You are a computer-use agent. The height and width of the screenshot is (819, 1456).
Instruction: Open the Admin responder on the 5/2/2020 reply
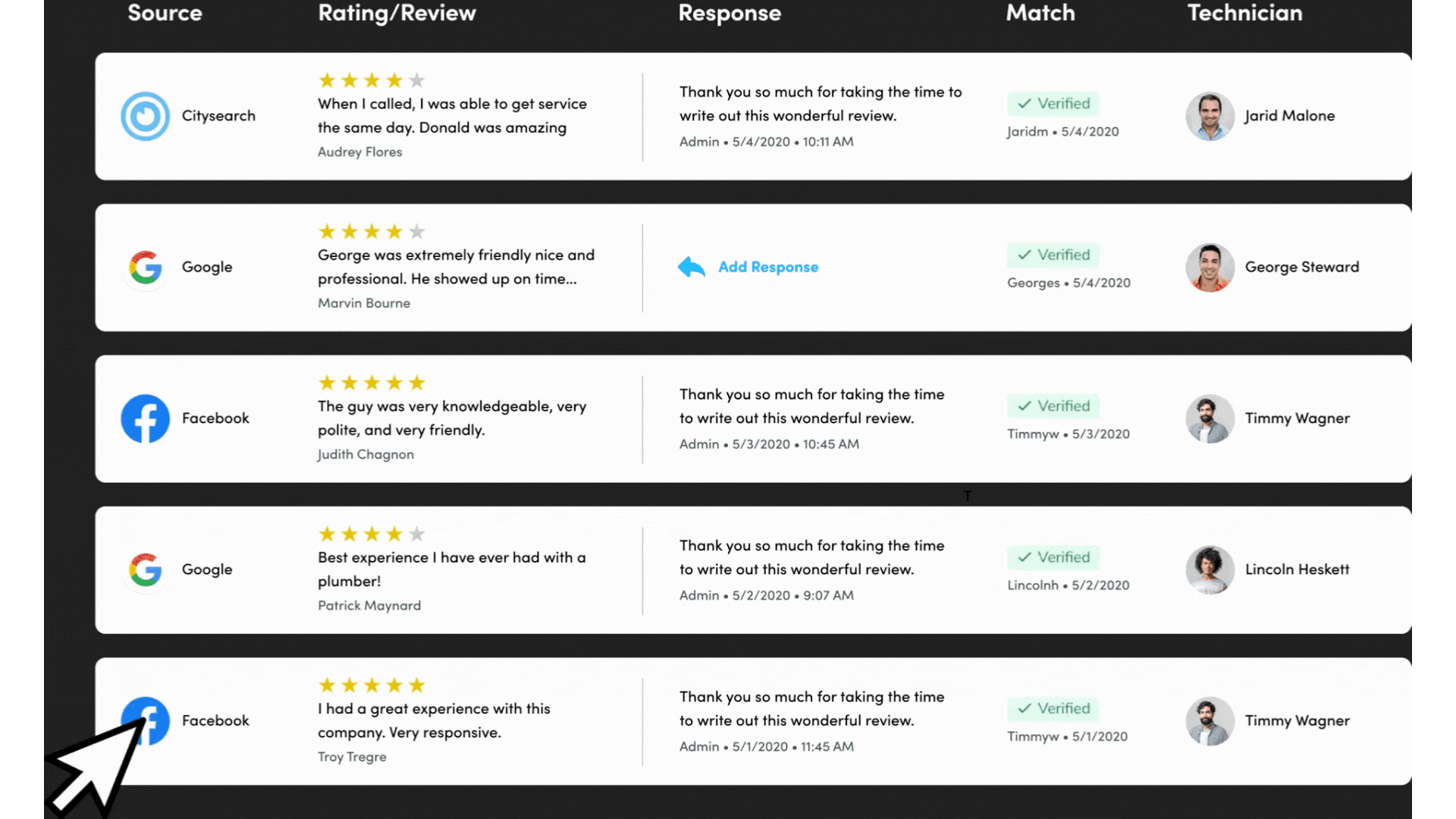tap(698, 595)
